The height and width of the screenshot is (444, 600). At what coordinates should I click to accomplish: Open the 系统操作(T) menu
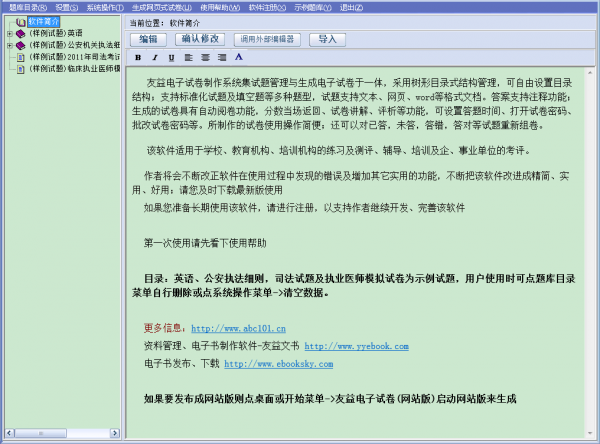(x=105, y=7)
